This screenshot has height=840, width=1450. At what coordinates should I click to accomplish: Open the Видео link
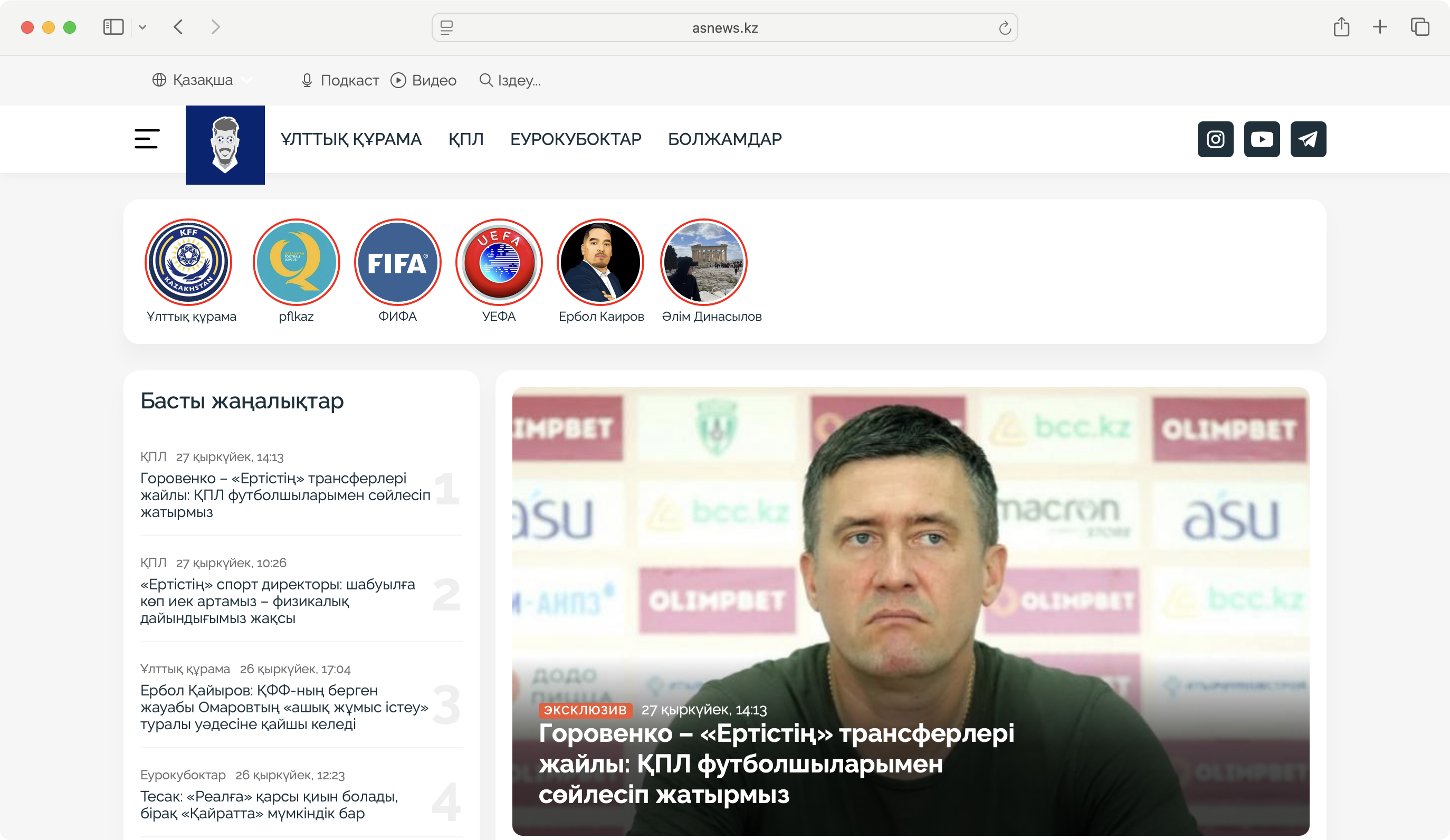(424, 80)
